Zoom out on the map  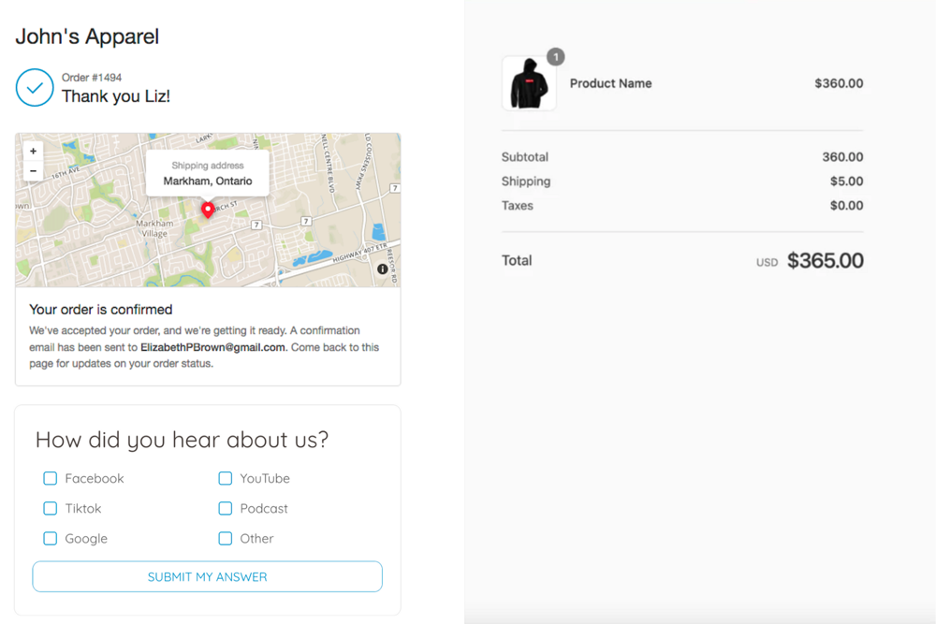point(33,171)
